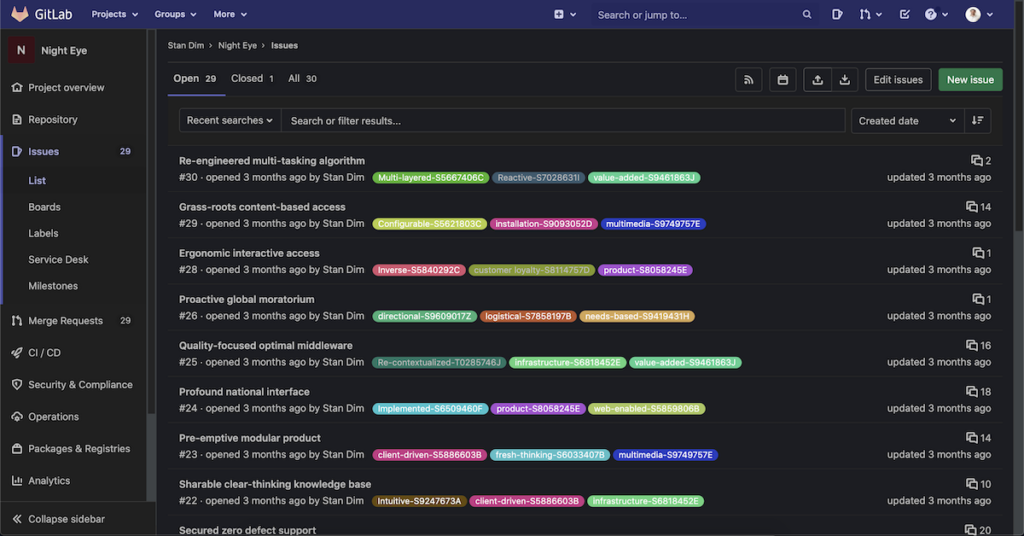Expand the Projects menu
1024x536 pixels.
coord(114,14)
